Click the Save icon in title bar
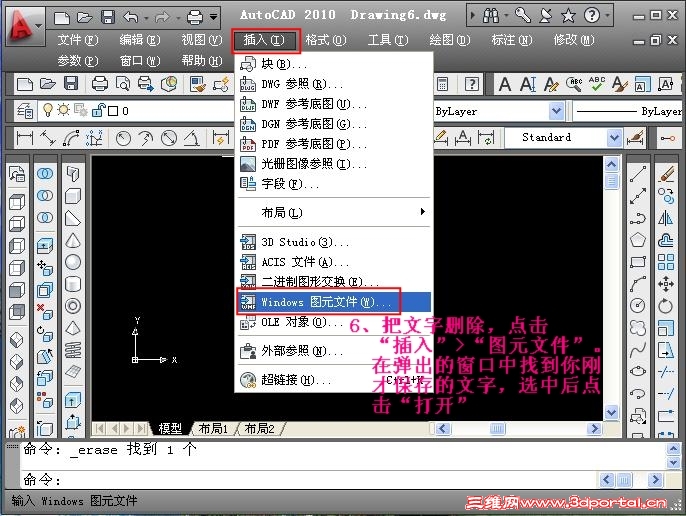Image resolution: width=686 pixels, height=516 pixels. [x=108, y=18]
